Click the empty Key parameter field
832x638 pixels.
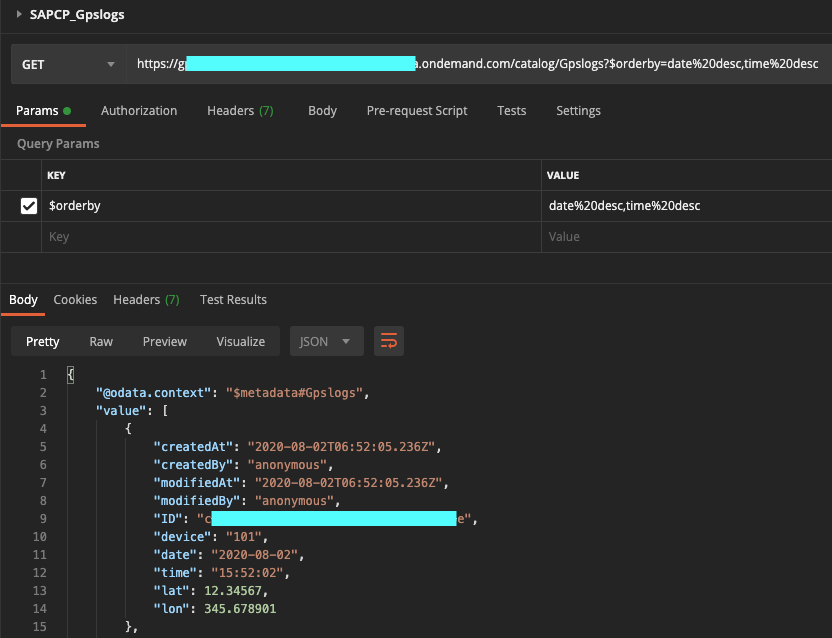[x=291, y=237]
